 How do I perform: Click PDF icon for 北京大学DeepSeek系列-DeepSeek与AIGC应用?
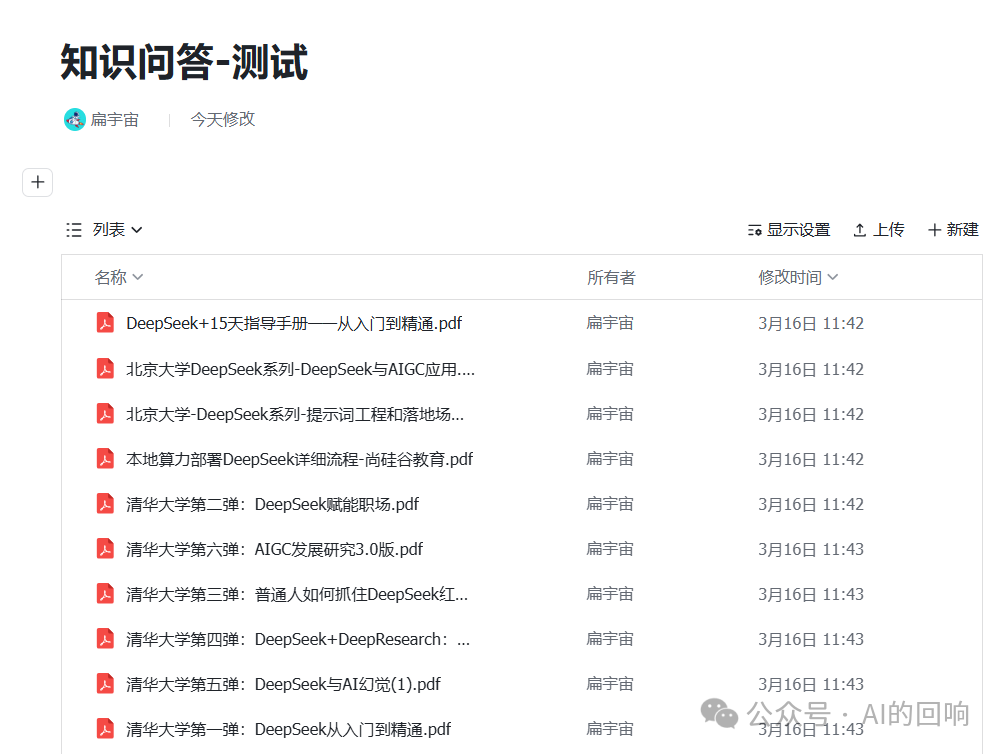tap(105, 368)
